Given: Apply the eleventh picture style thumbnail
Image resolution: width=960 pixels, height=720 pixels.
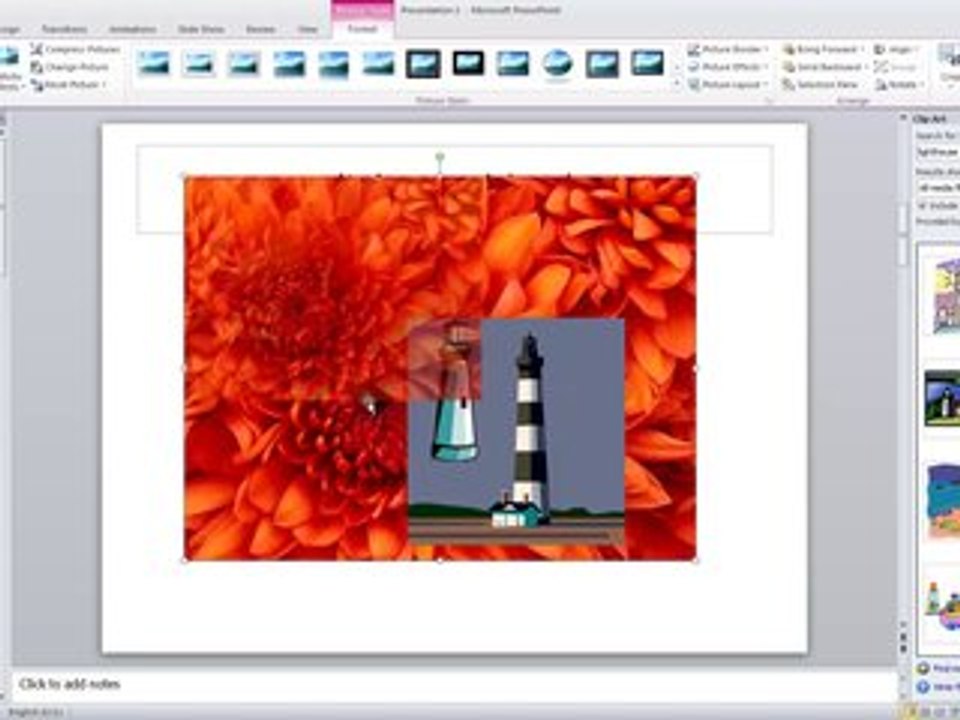Looking at the screenshot, I should [x=602, y=63].
